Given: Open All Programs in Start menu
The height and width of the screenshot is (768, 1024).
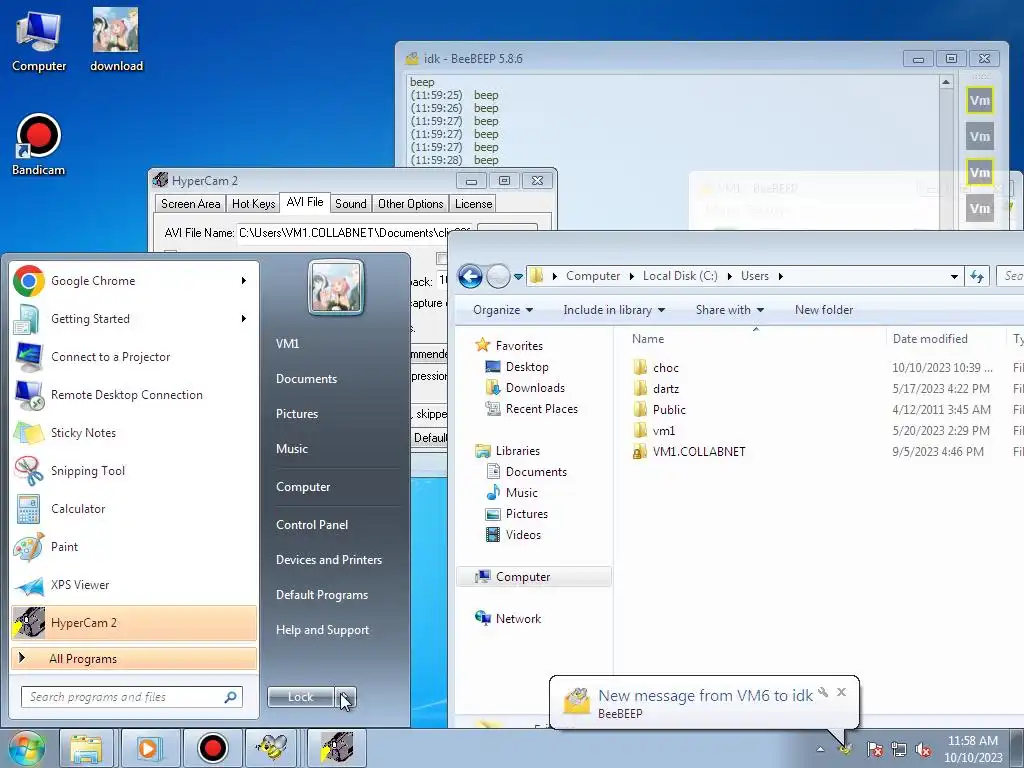Looking at the screenshot, I should [x=134, y=659].
